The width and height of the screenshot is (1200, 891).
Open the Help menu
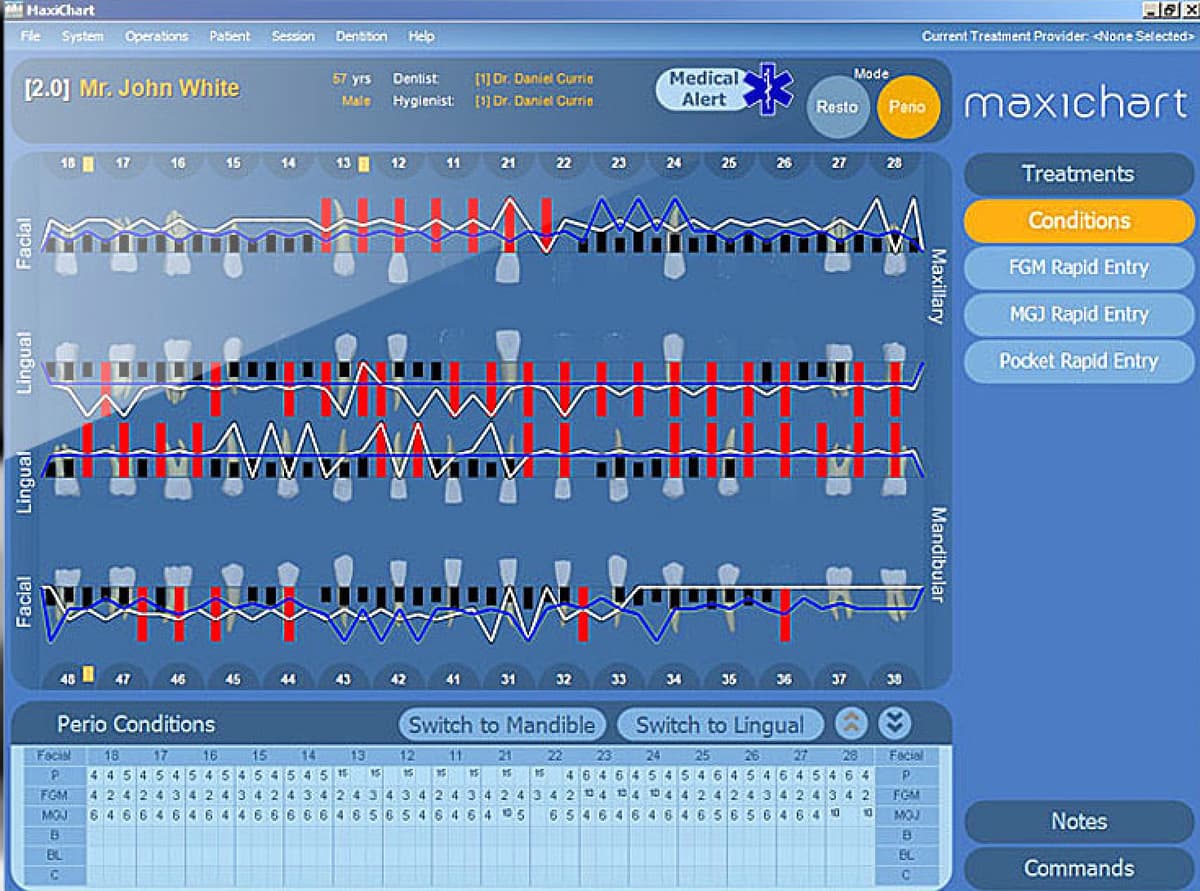[421, 36]
